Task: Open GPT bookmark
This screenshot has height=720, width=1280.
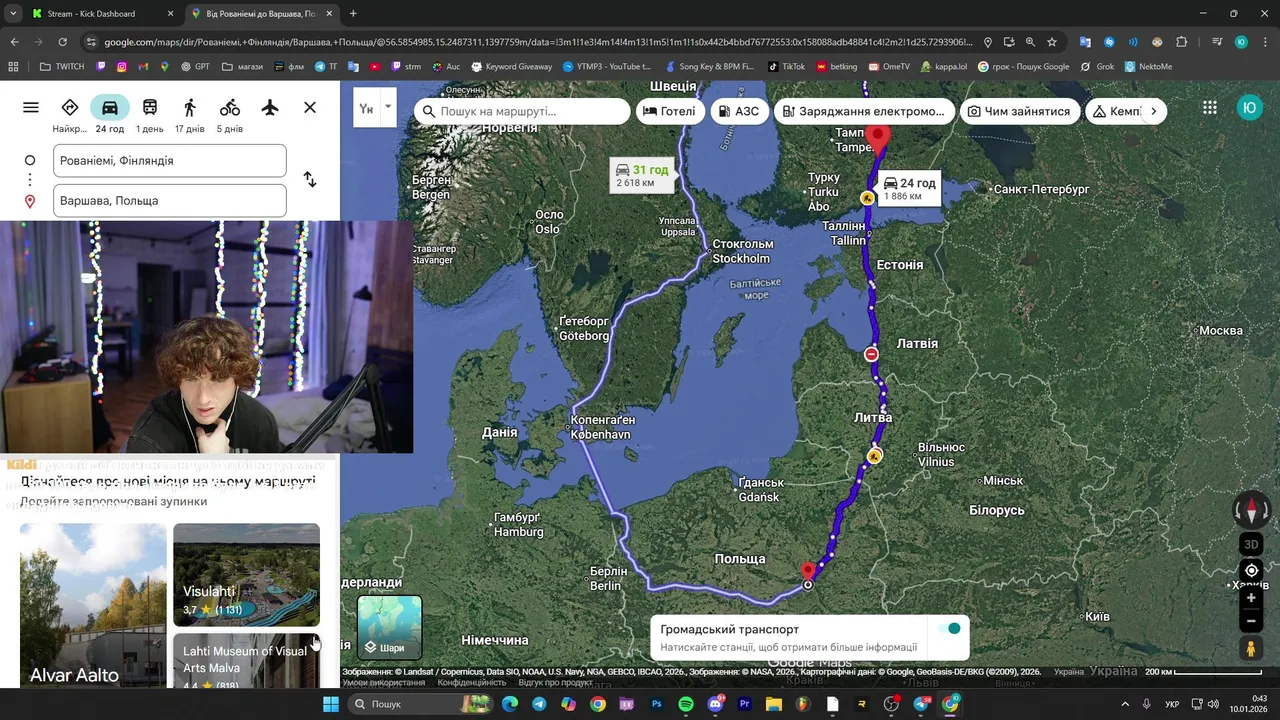Action: click(195, 67)
